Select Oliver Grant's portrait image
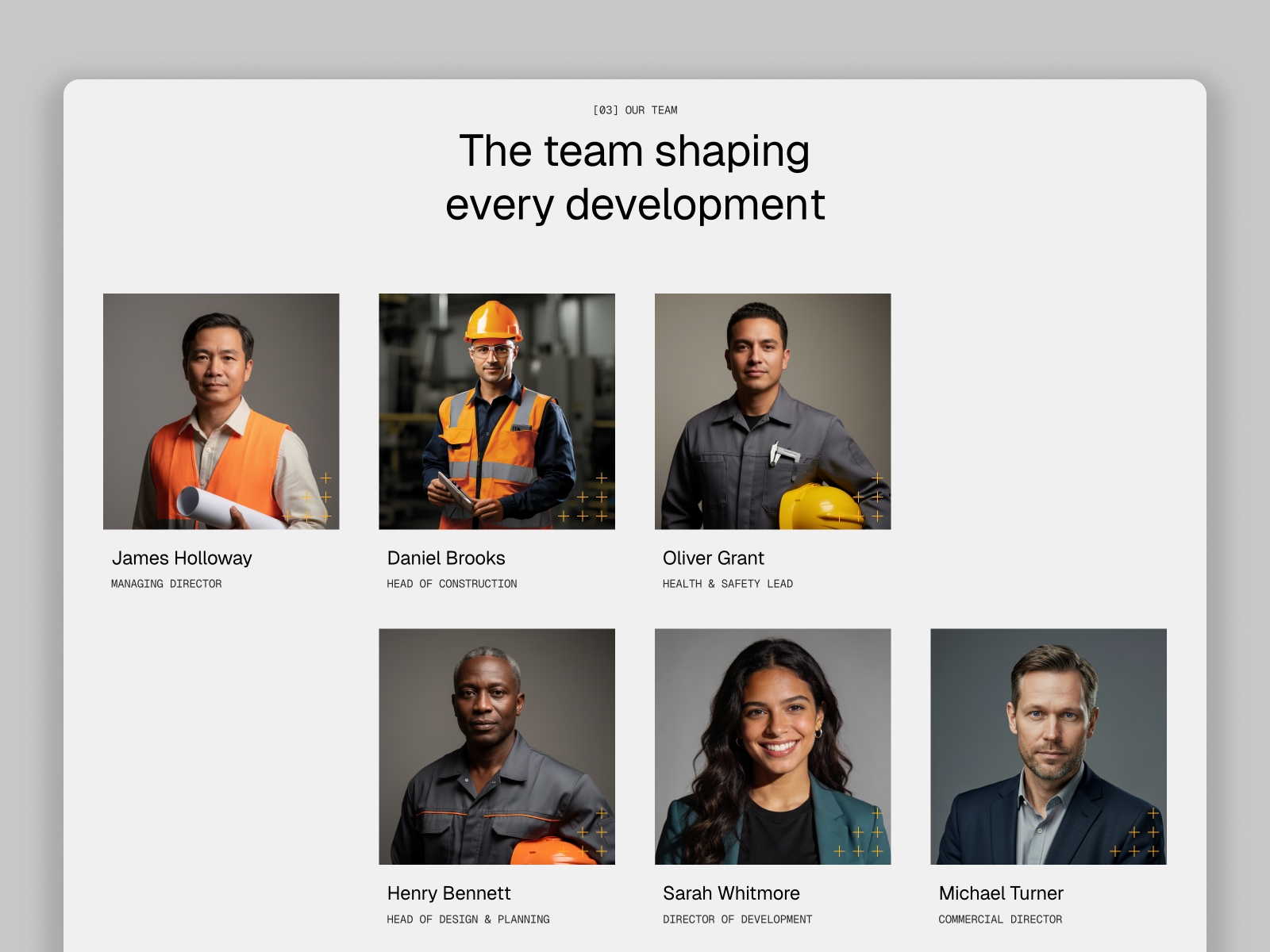This screenshot has width=1270, height=952. pos(772,411)
